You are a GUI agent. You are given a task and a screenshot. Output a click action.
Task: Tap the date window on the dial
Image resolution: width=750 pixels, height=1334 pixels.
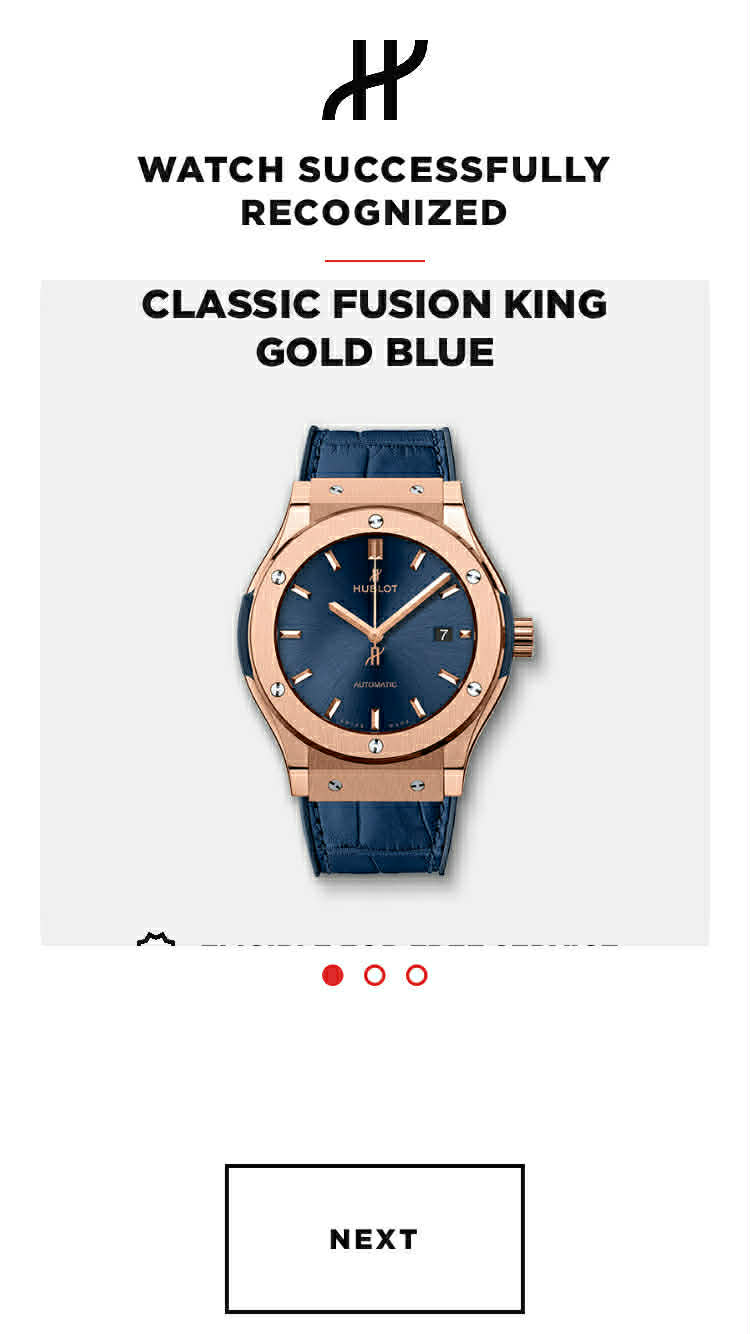(445, 634)
